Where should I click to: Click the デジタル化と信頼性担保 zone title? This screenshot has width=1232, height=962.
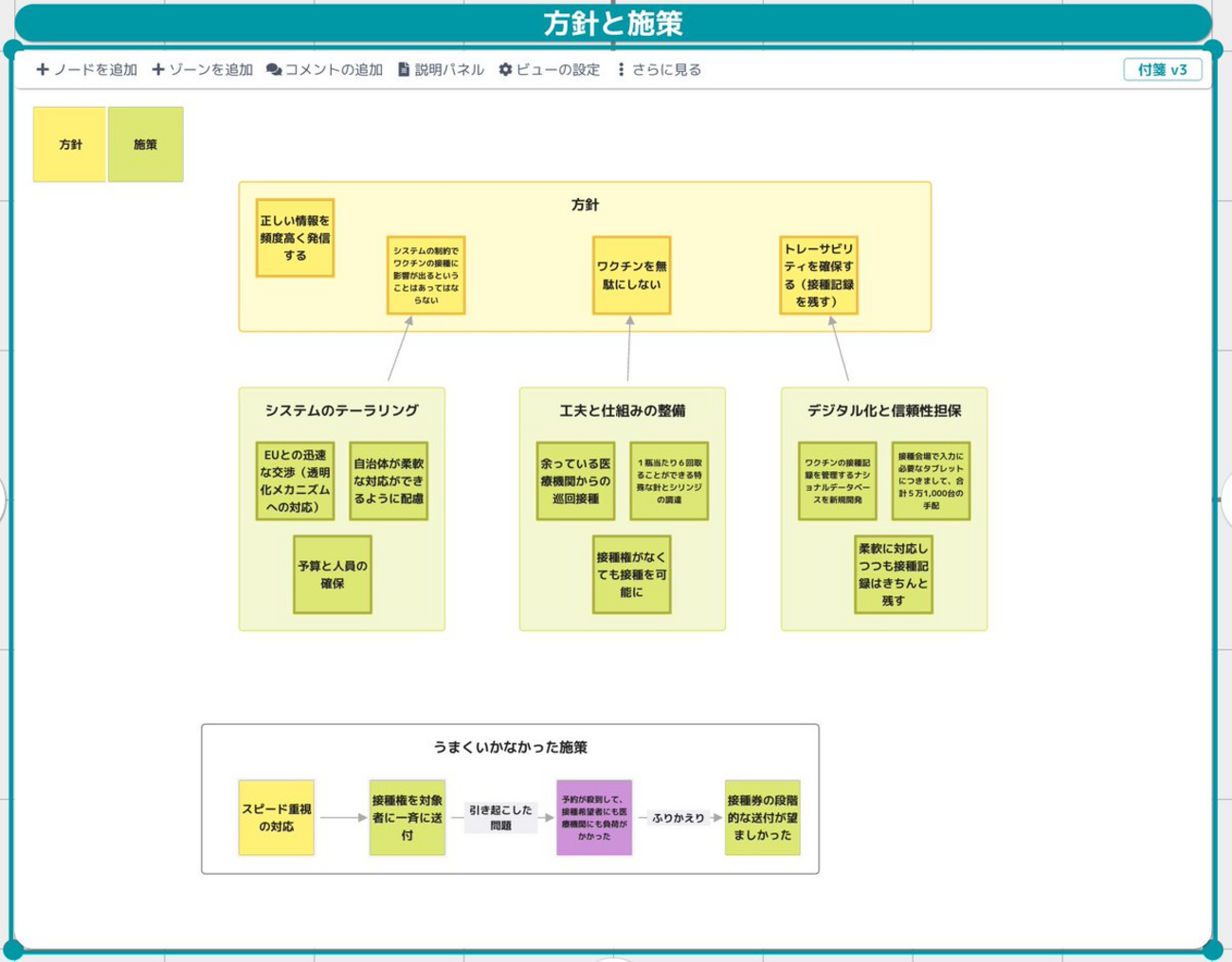[x=884, y=410]
